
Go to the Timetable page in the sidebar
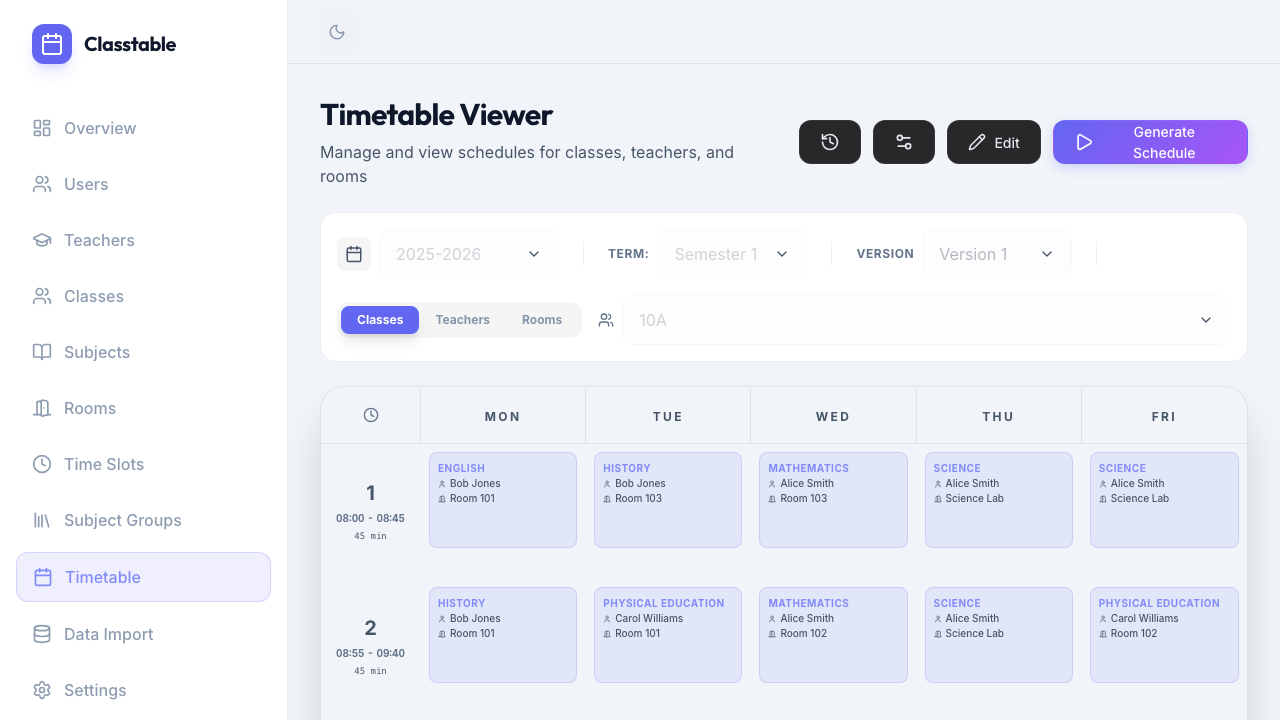coord(104,577)
